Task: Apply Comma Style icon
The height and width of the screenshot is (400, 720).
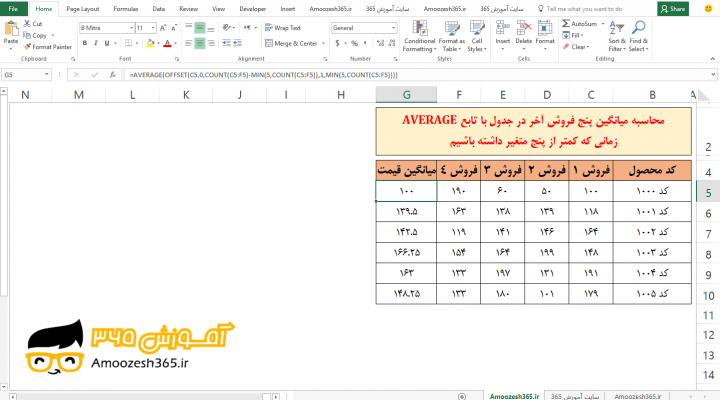Action: click(366, 43)
